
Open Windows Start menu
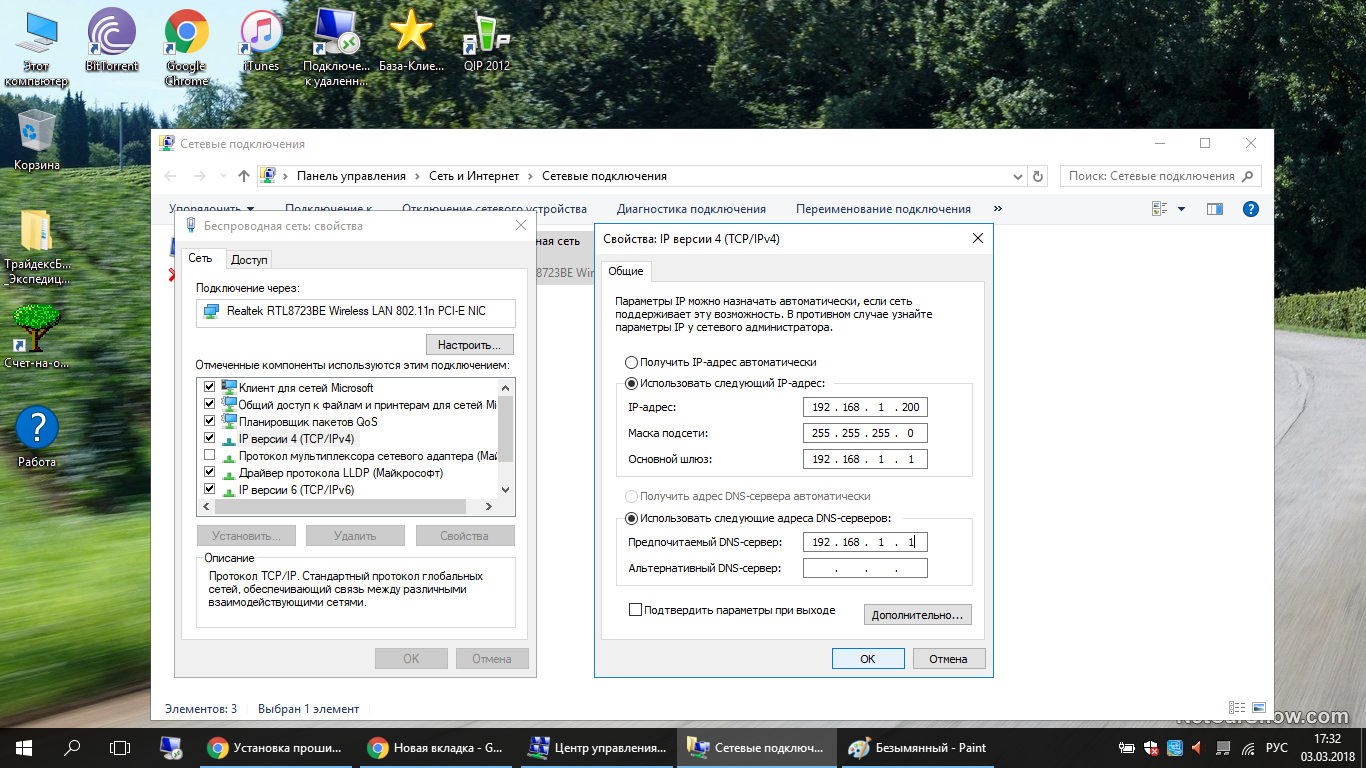click(x=24, y=747)
